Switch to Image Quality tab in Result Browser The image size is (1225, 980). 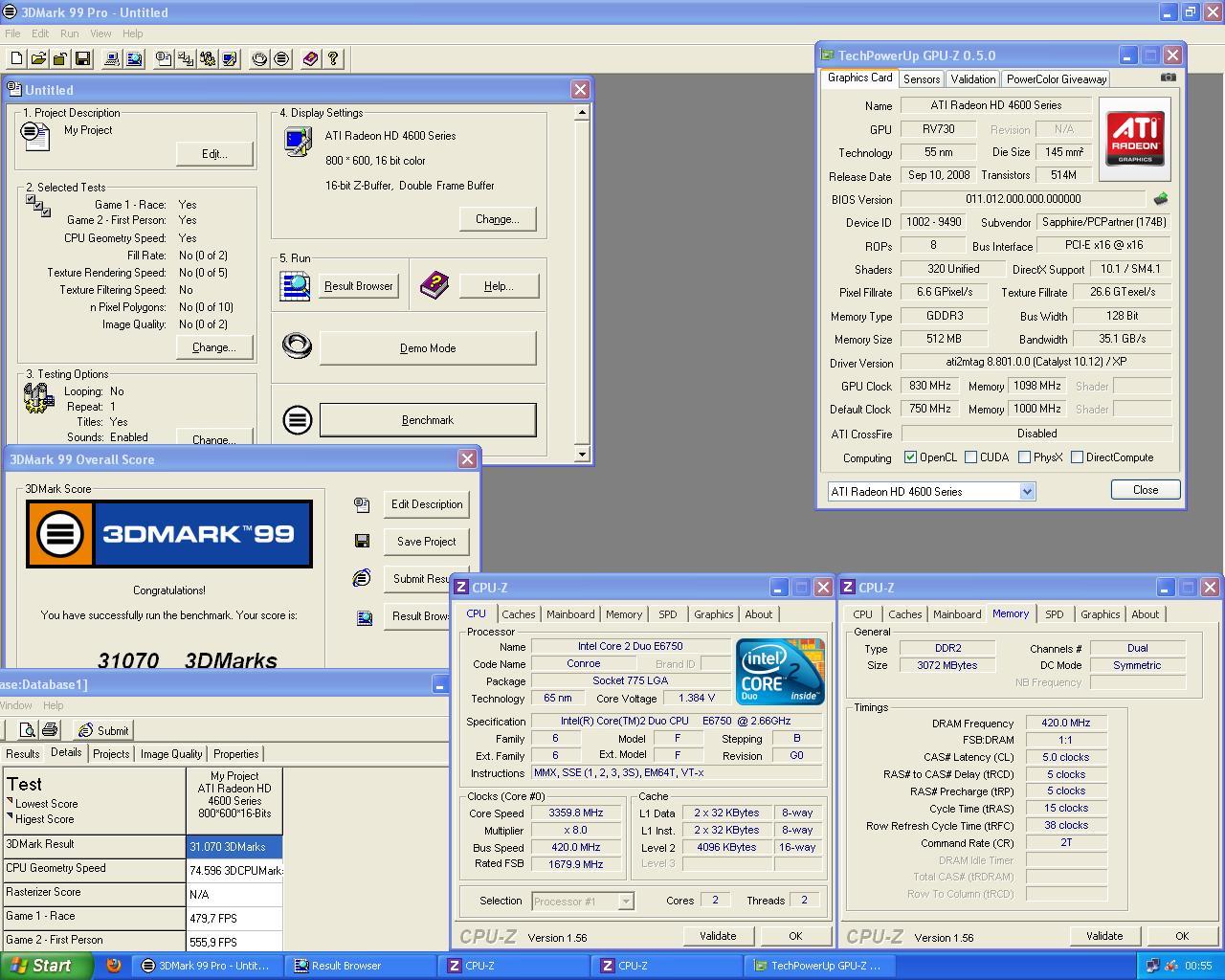171,754
